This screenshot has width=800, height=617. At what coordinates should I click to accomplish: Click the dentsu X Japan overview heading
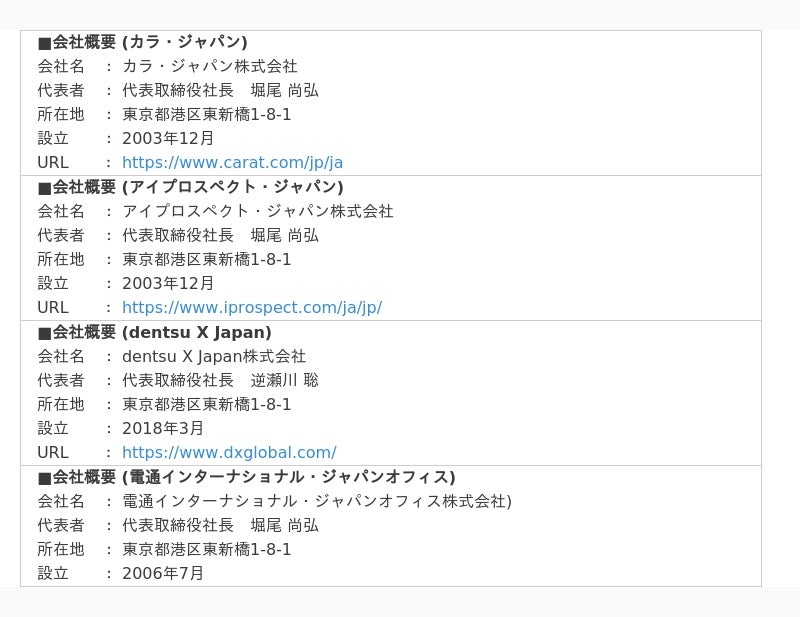pyautogui.click(x=154, y=332)
